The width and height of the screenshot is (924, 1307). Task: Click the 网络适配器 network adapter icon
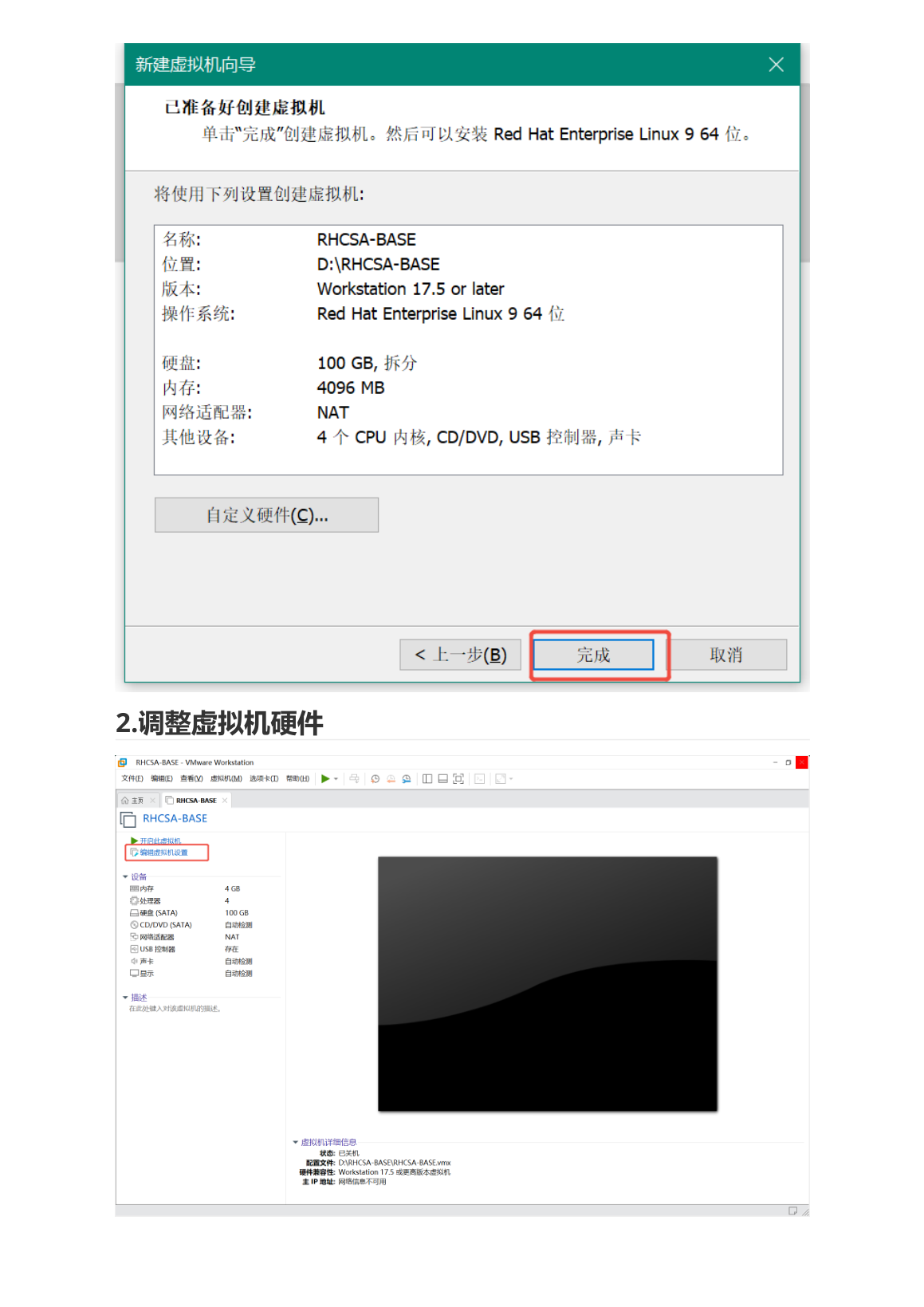pyautogui.click(x=134, y=937)
